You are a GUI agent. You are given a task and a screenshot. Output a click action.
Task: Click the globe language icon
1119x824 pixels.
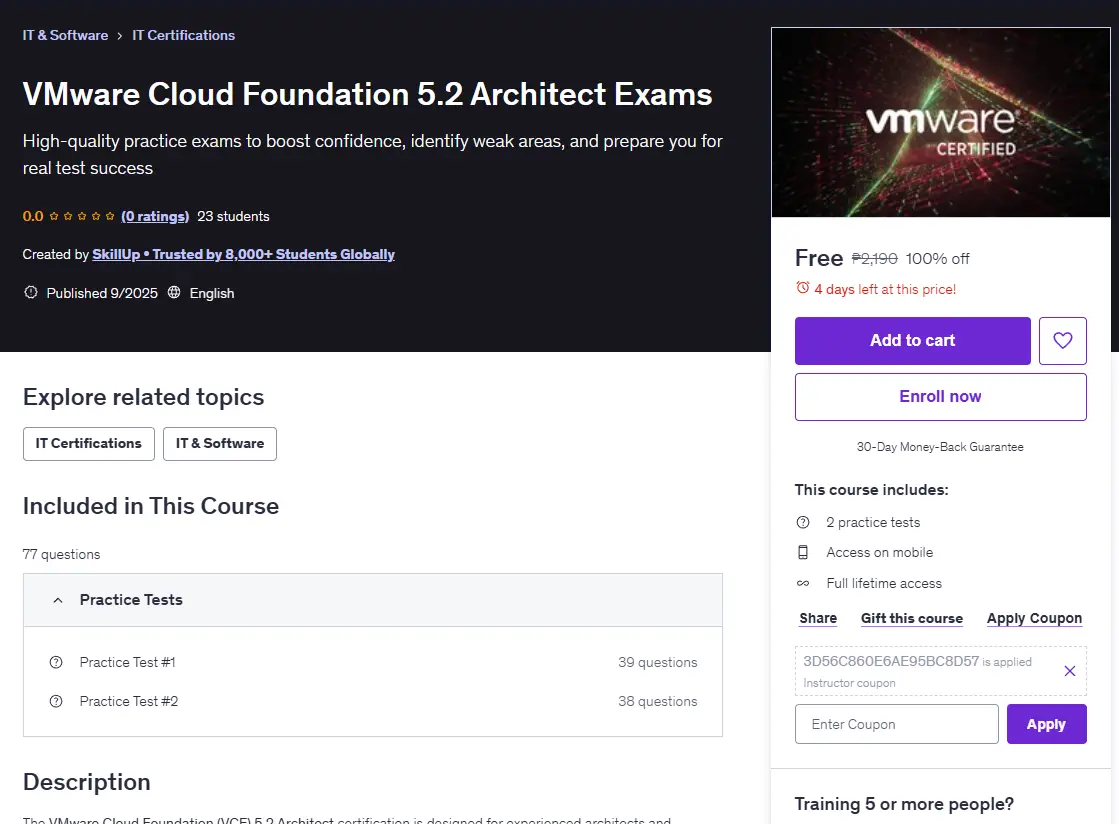pyautogui.click(x=174, y=293)
